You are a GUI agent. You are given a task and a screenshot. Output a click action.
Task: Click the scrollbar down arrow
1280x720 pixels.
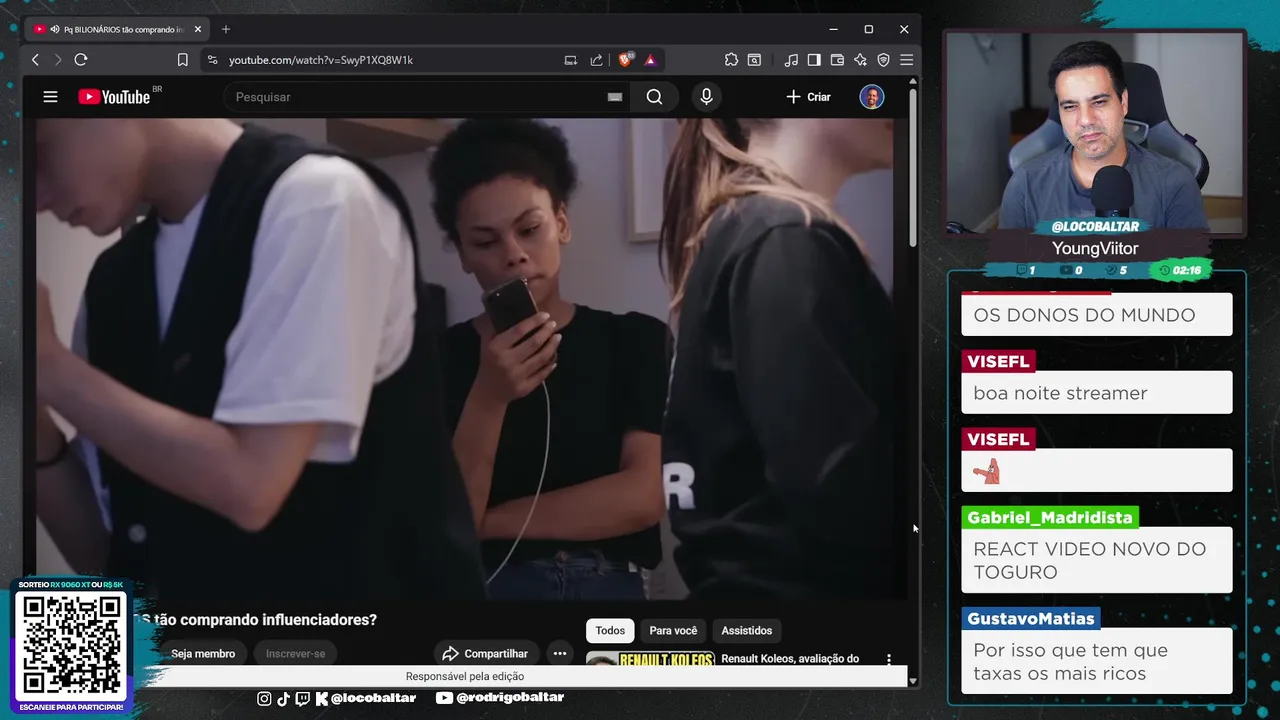click(913, 681)
